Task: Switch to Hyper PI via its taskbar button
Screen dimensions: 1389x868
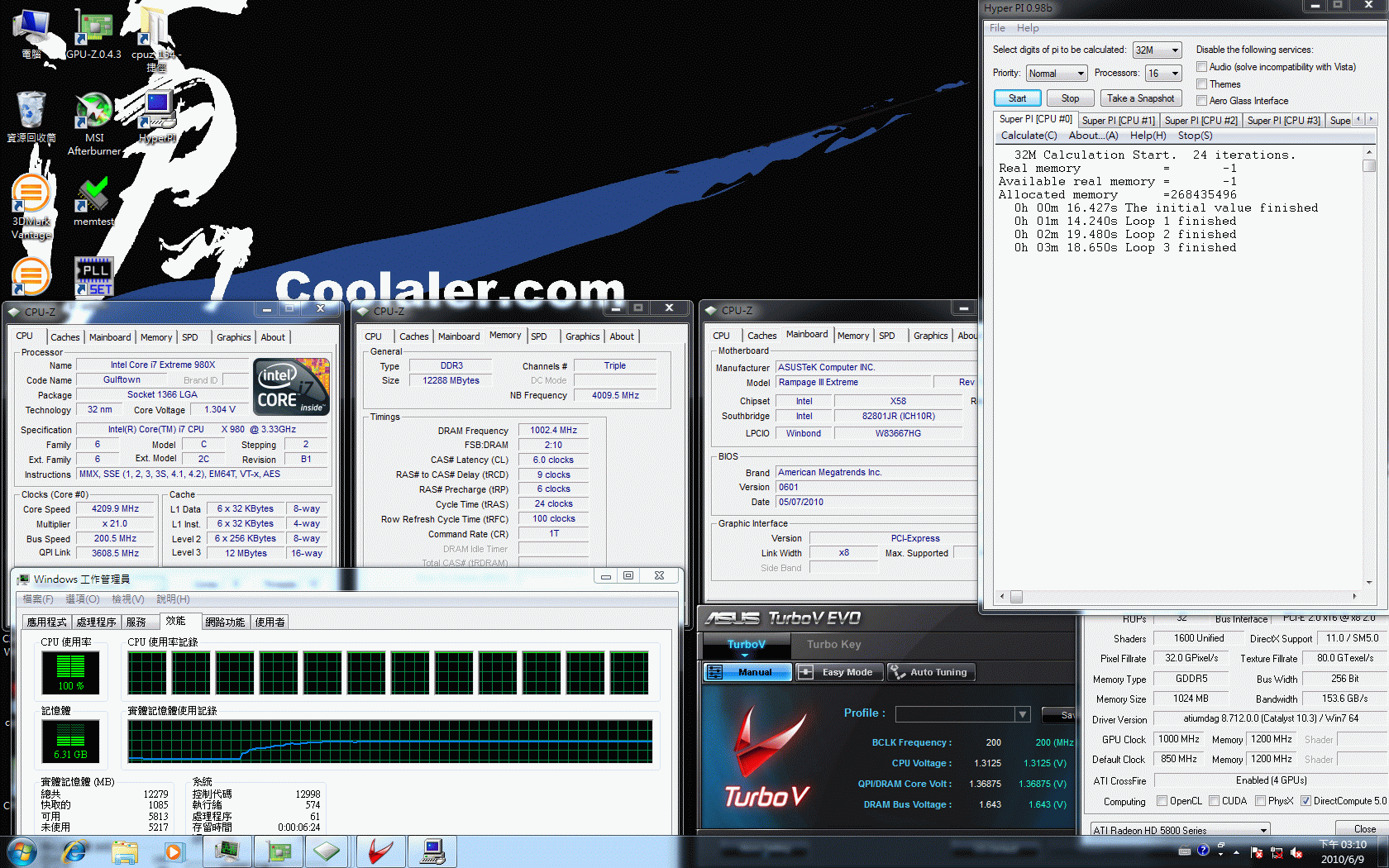Action: (432, 851)
